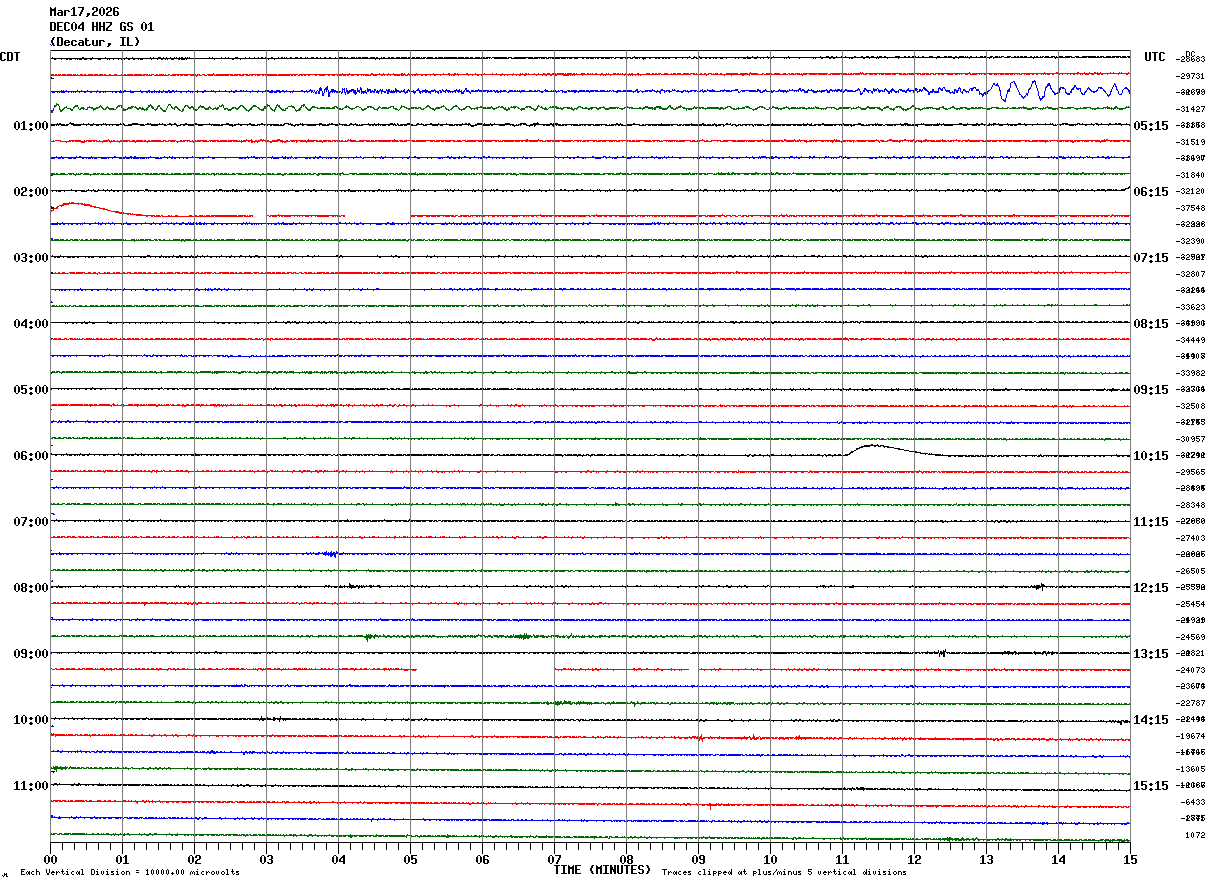Click the DC offset value -30957

pyautogui.click(x=1190, y=439)
